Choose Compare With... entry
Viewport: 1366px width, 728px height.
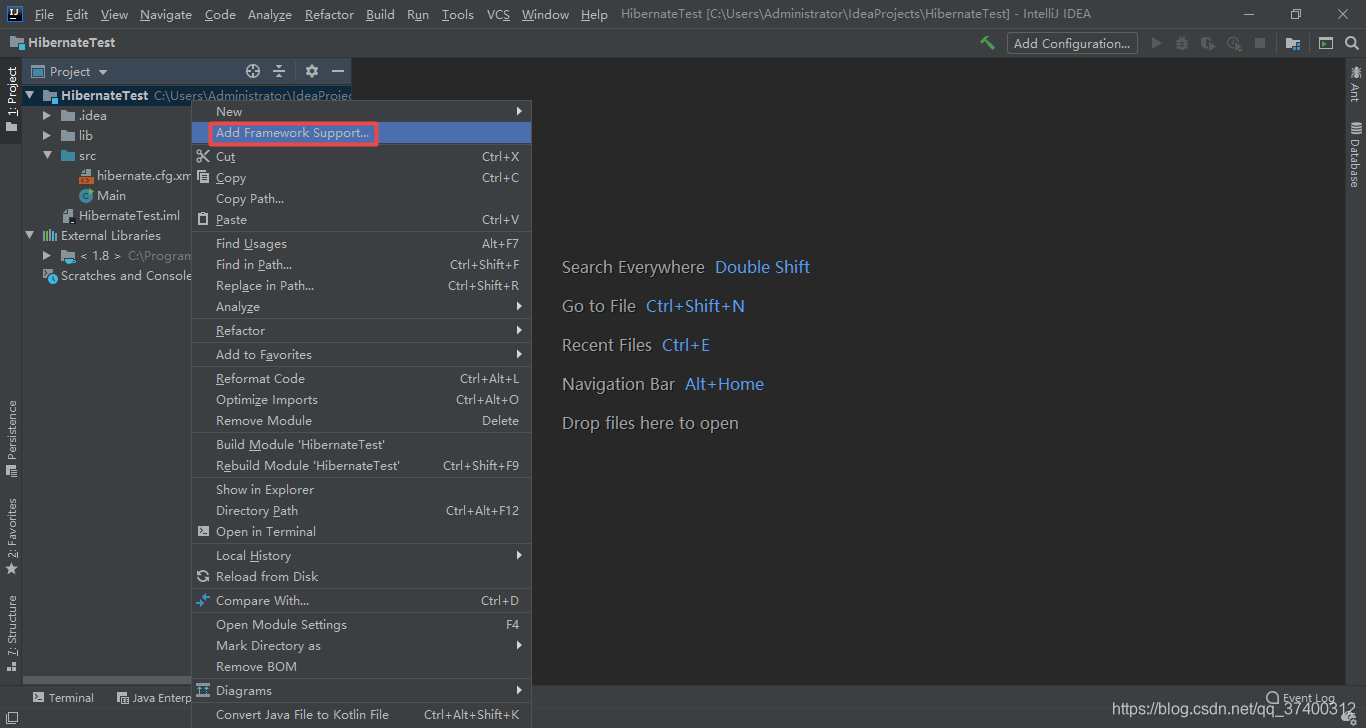(361, 600)
